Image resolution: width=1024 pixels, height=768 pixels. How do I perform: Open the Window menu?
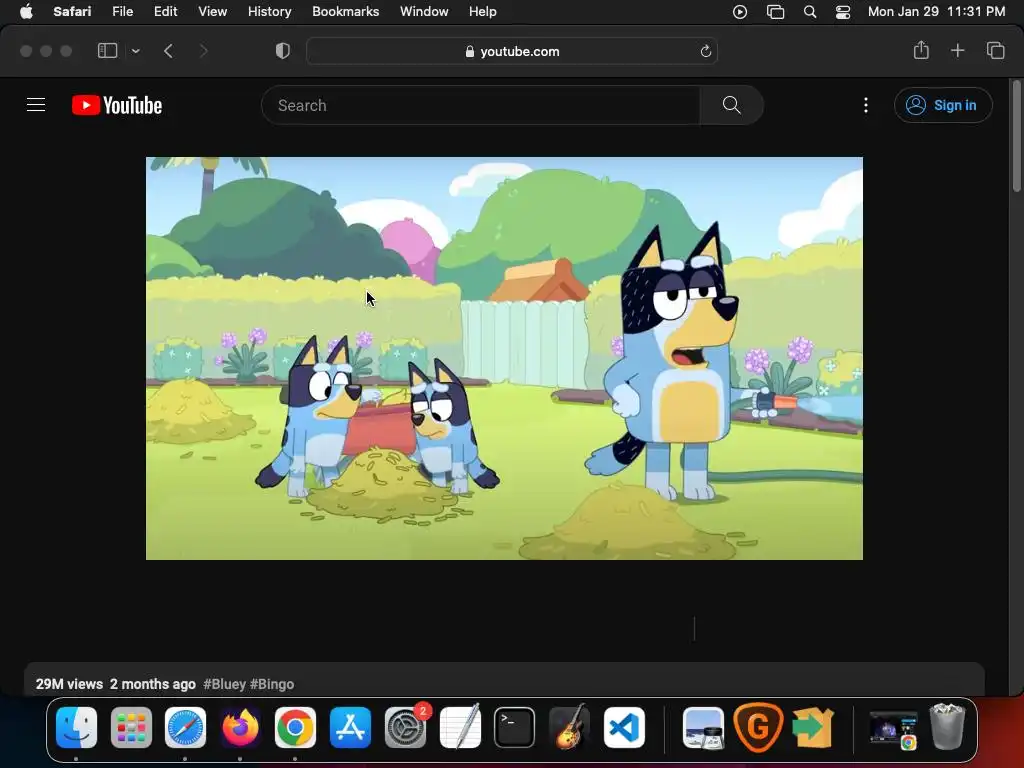tap(424, 11)
